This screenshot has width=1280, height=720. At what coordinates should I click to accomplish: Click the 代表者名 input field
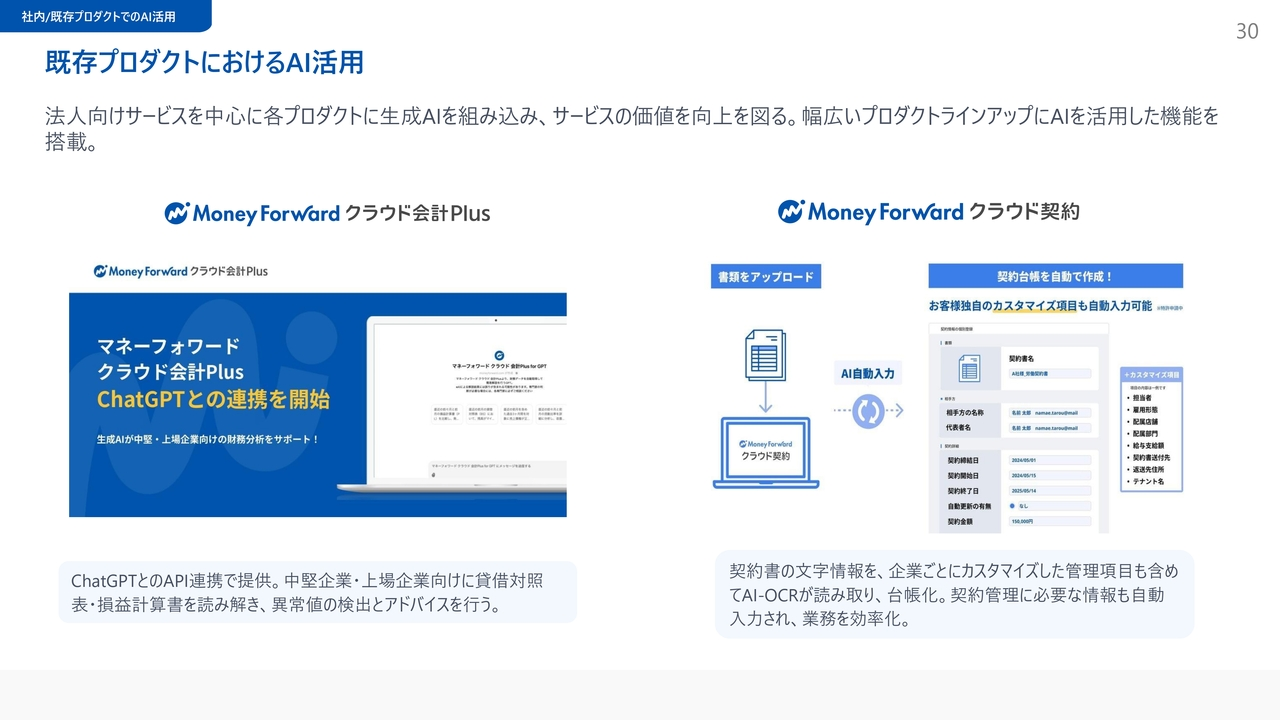coord(1049,428)
